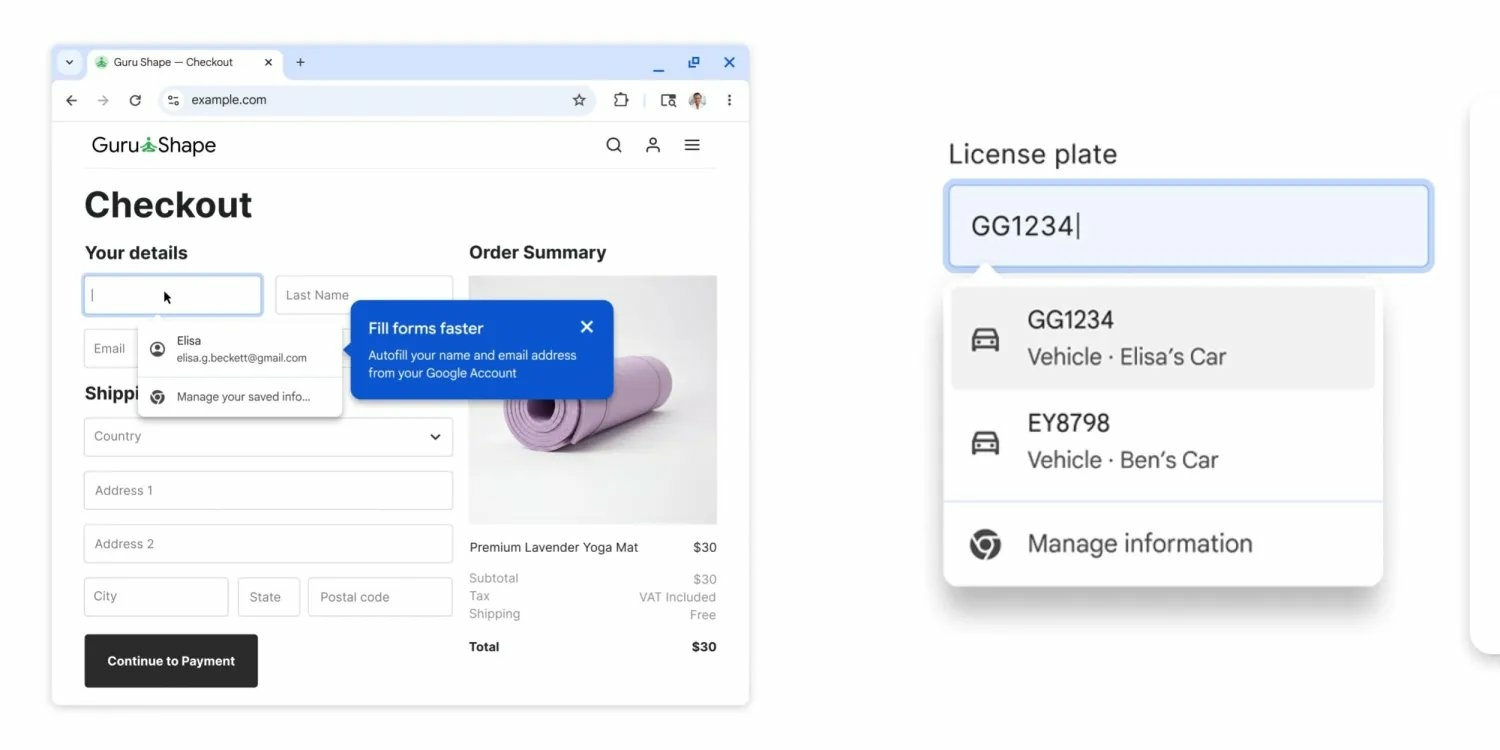Bookmark the page with the star icon
Screen dimensions: 1500x750
(580, 100)
